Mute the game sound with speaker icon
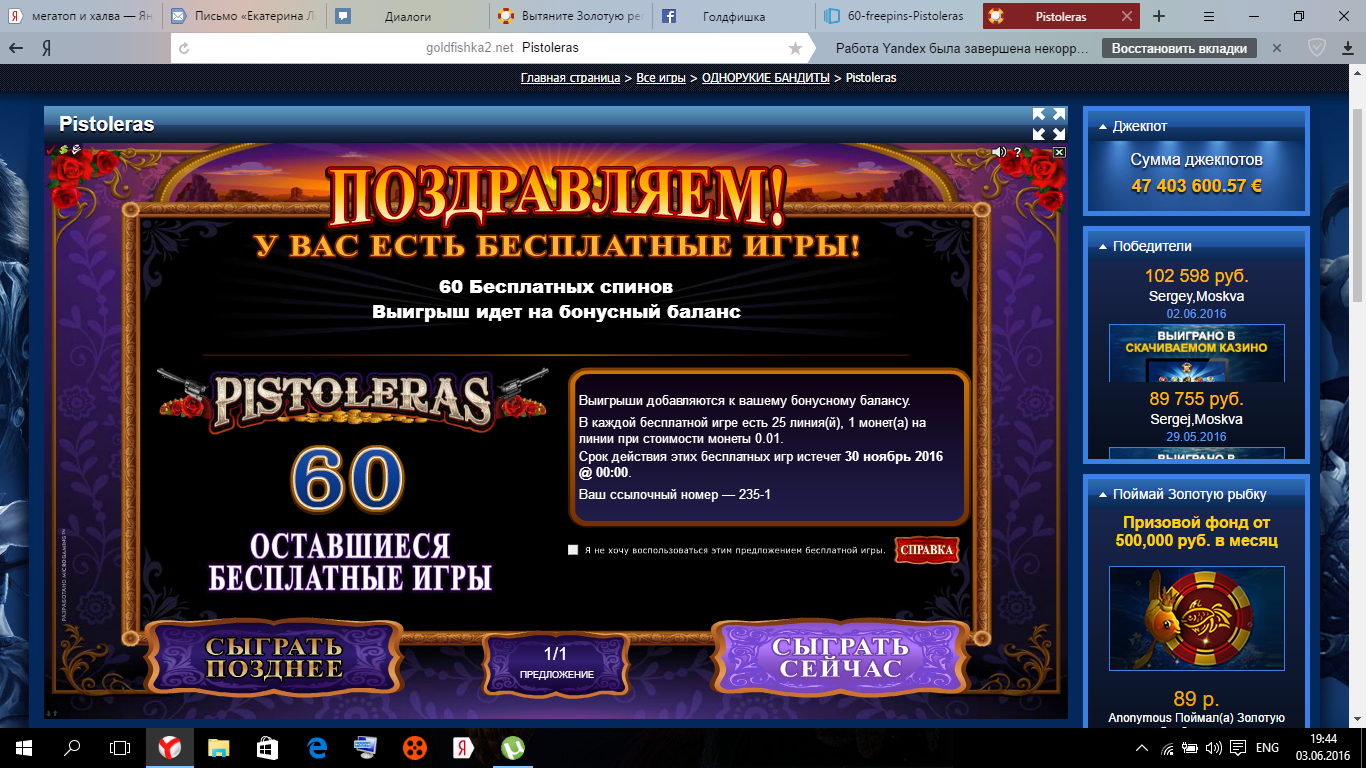Screen dimensions: 1366x768 998,152
